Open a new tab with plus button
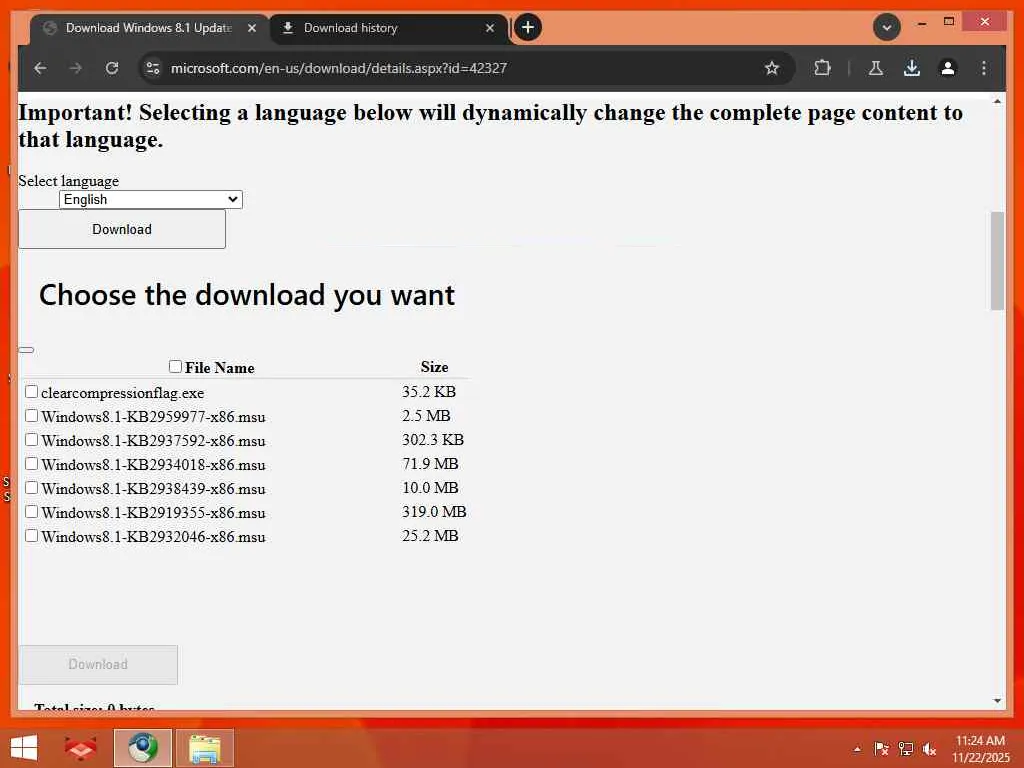The height and width of the screenshot is (768, 1024). pos(528,27)
